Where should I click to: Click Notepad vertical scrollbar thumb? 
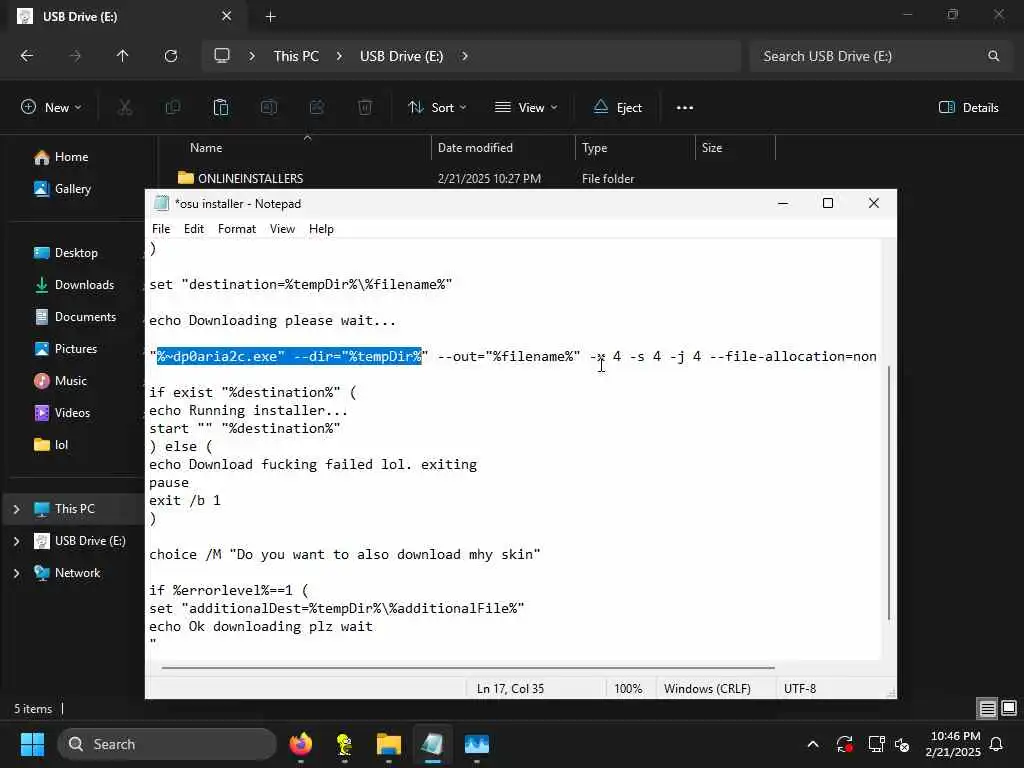(x=888, y=493)
